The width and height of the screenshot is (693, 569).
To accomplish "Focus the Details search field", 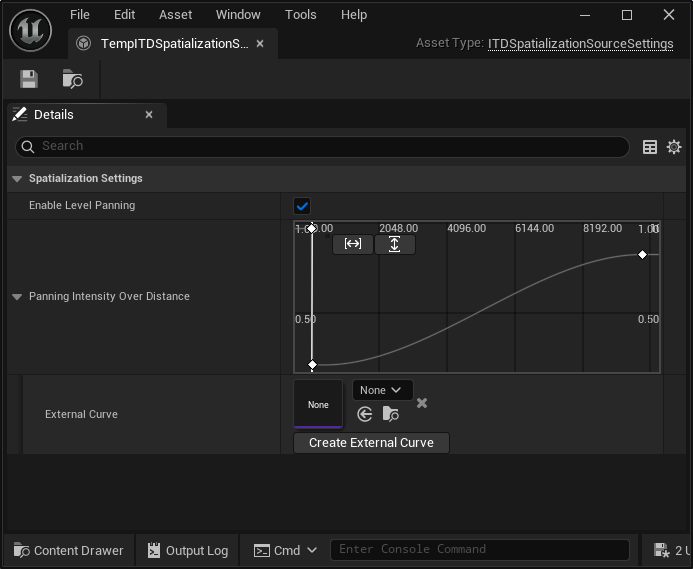I will point(322,147).
